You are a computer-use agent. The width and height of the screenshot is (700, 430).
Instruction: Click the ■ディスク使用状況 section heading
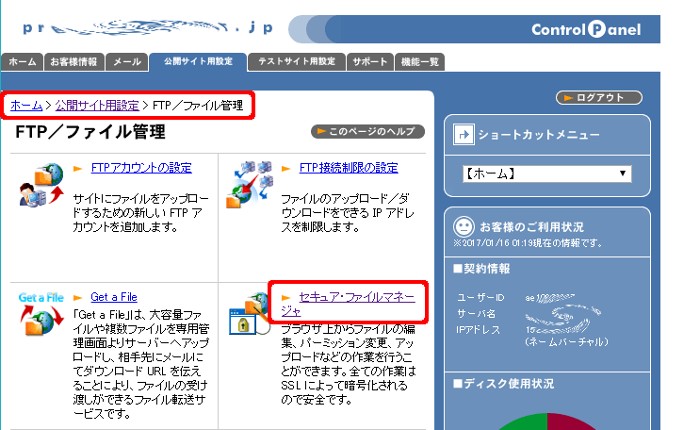pos(504,384)
